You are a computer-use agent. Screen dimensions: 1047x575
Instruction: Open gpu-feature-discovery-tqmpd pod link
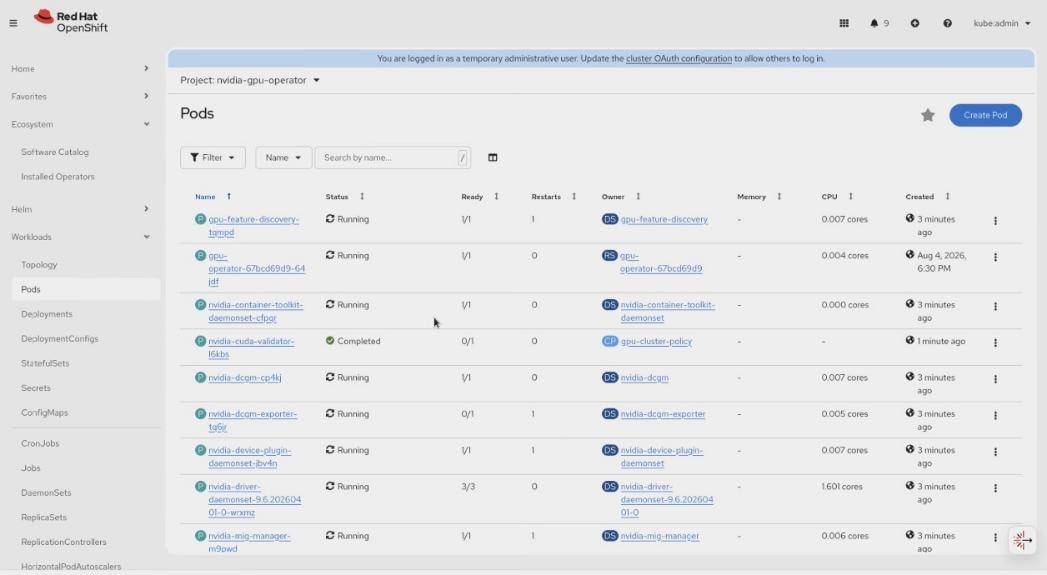point(253,226)
